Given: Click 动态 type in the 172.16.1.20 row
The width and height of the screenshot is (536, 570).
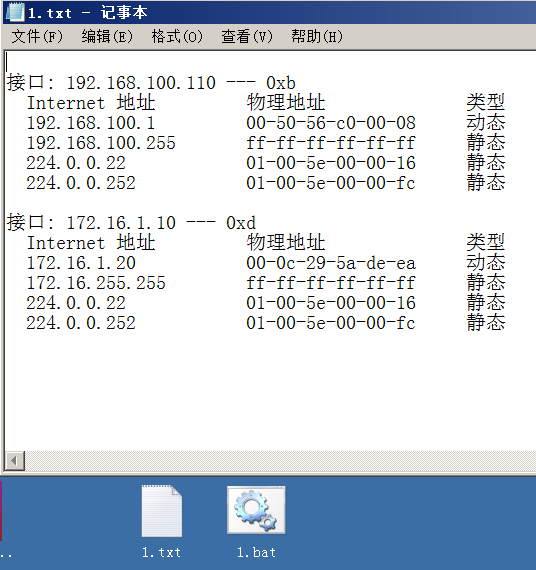Looking at the screenshot, I should [486, 263].
